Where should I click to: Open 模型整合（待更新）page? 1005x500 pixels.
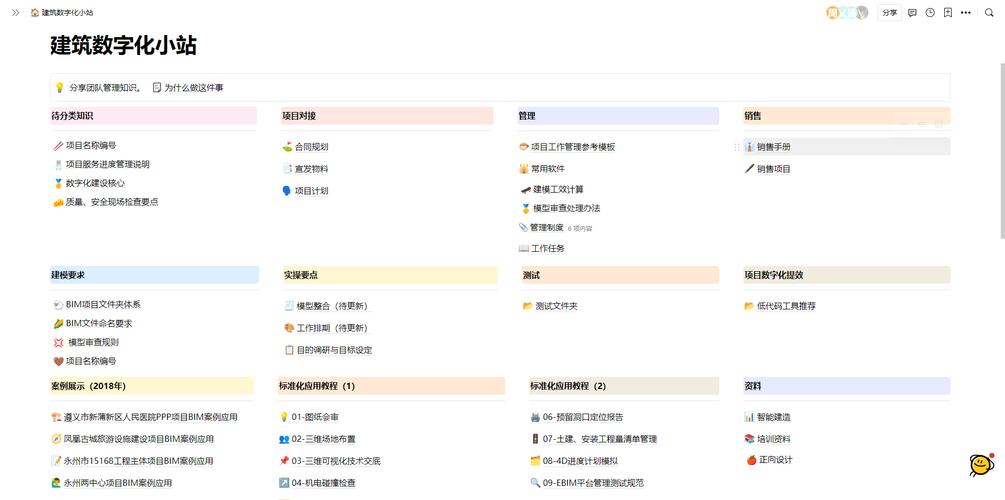click(326, 306)
